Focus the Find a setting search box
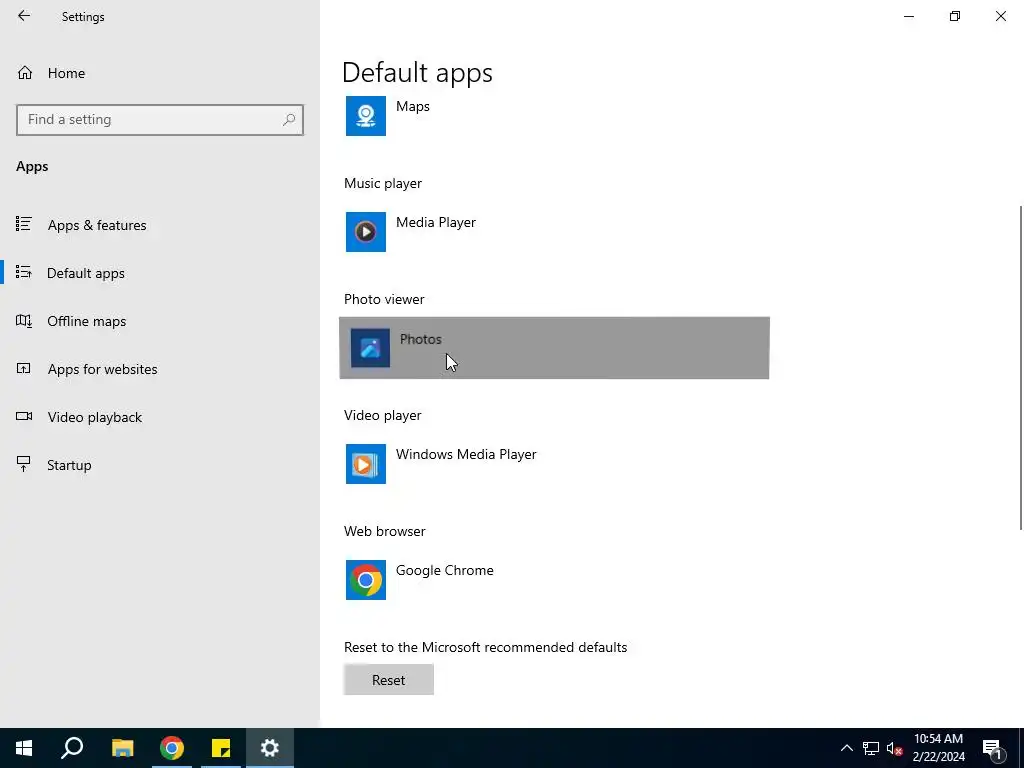 tap(159, 120)
